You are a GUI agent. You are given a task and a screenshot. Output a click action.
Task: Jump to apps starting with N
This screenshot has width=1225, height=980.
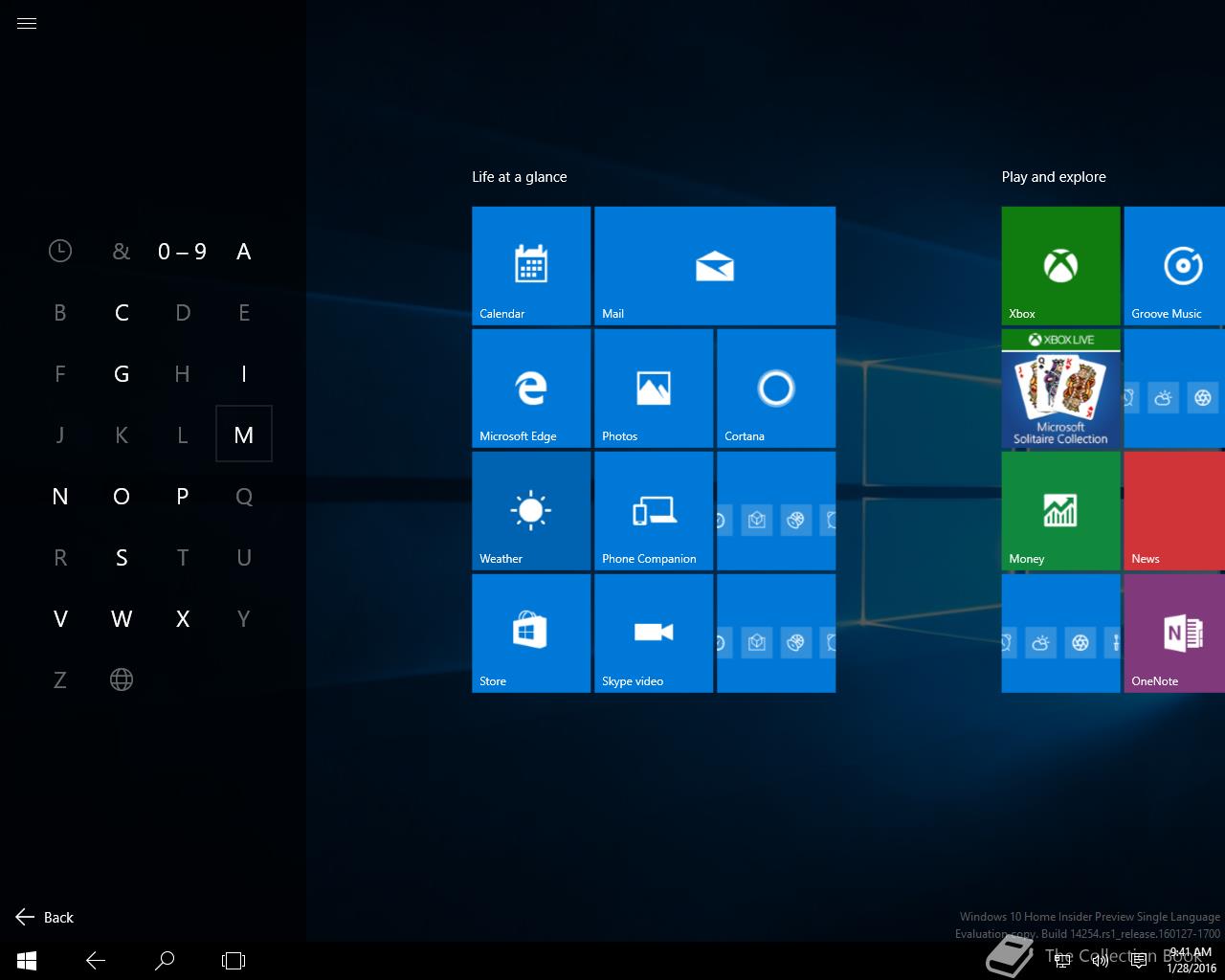coord(60,497)
